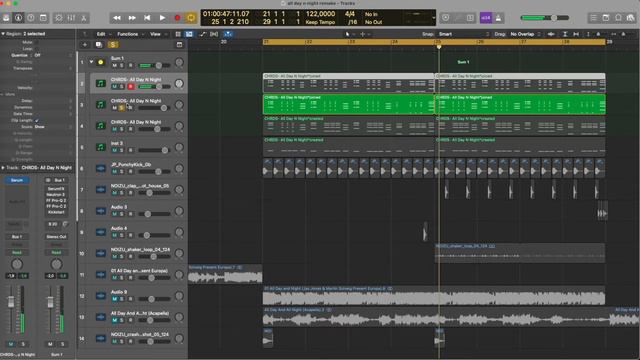Viewport: 640px width, 360px height.
Task: Expand the Track CHRDS inspector section
Action: (3, 168)
